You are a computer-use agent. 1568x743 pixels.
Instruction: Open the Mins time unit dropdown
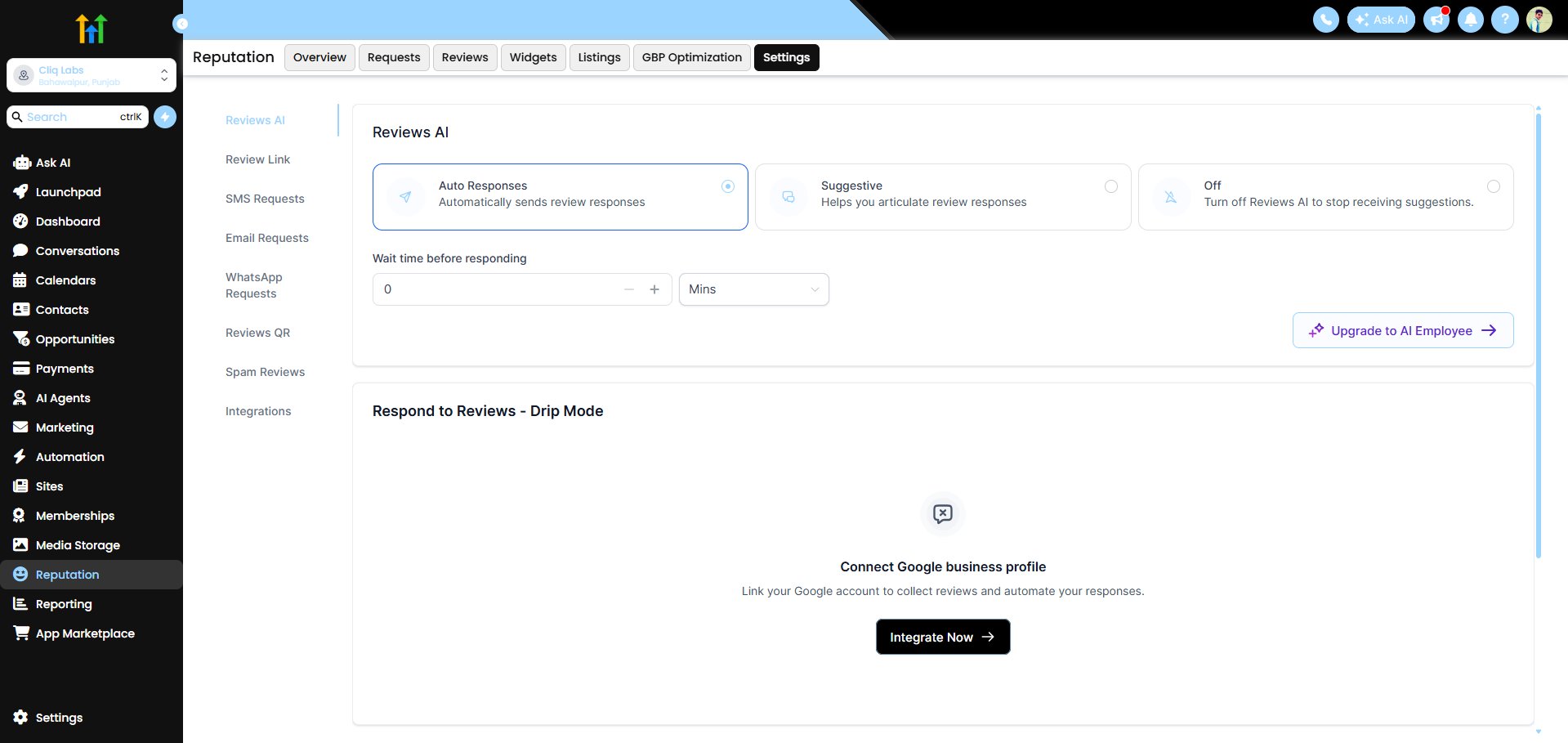pos(753,289)
